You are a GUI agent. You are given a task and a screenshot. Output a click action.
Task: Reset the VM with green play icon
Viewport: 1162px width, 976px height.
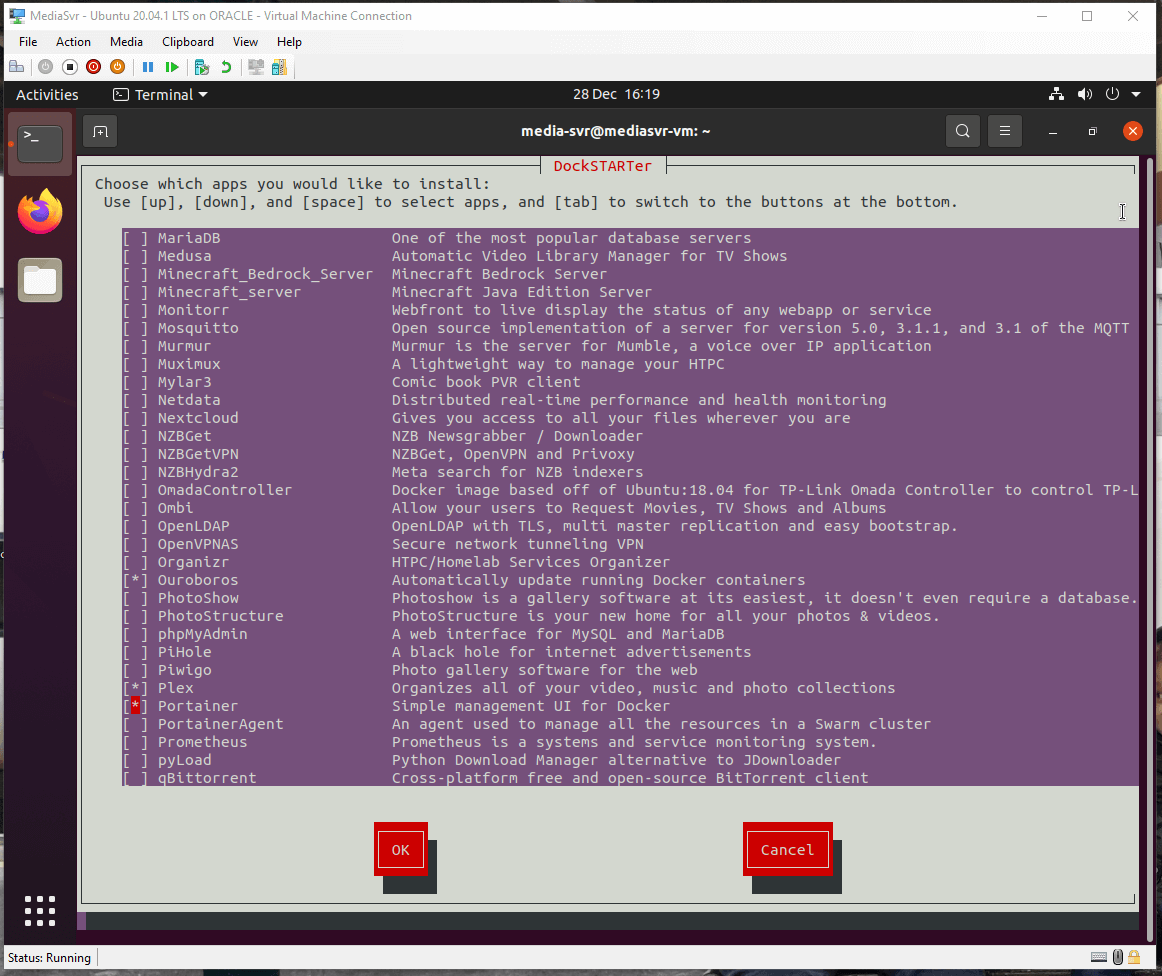coord(172,67)
